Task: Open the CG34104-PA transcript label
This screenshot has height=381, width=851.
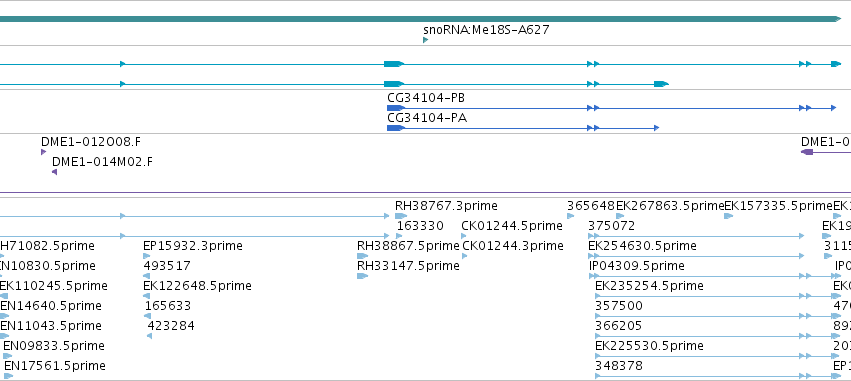Action: 427,118
